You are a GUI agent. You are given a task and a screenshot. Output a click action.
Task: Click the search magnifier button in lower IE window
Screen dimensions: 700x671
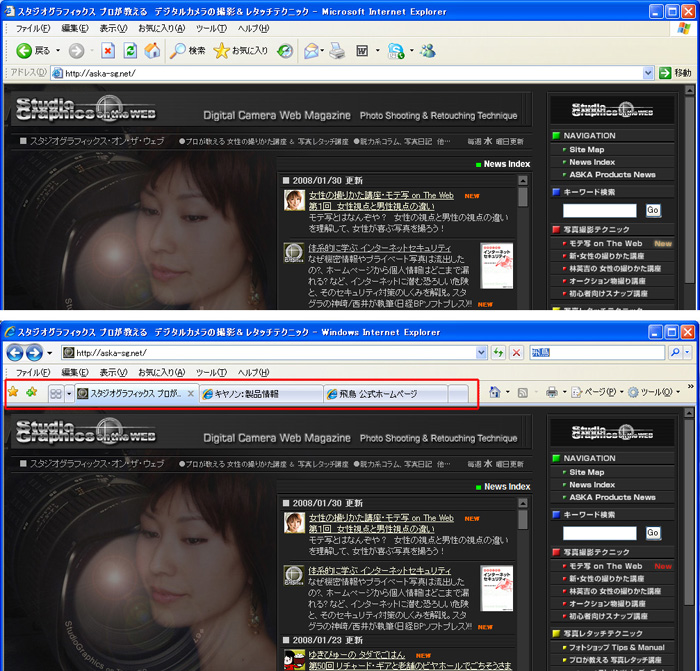click(675, 353)
